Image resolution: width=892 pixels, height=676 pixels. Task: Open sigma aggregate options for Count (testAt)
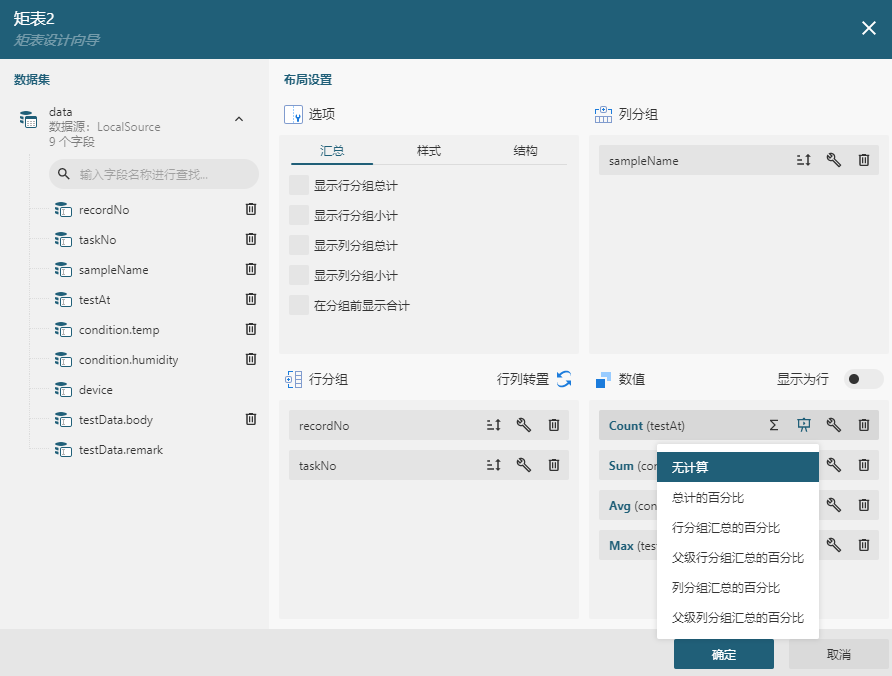point(774,425)
